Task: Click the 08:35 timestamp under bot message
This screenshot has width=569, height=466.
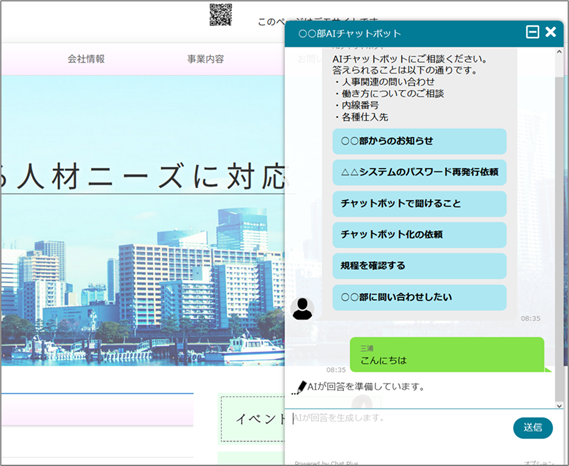Action: tap(531, 318)
